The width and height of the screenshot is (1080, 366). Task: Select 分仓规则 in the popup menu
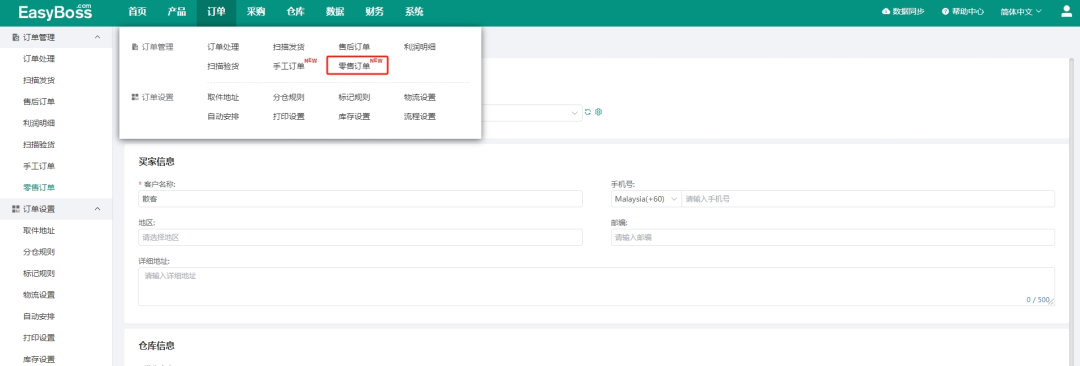pyautogui.click(x=289, y=97)
